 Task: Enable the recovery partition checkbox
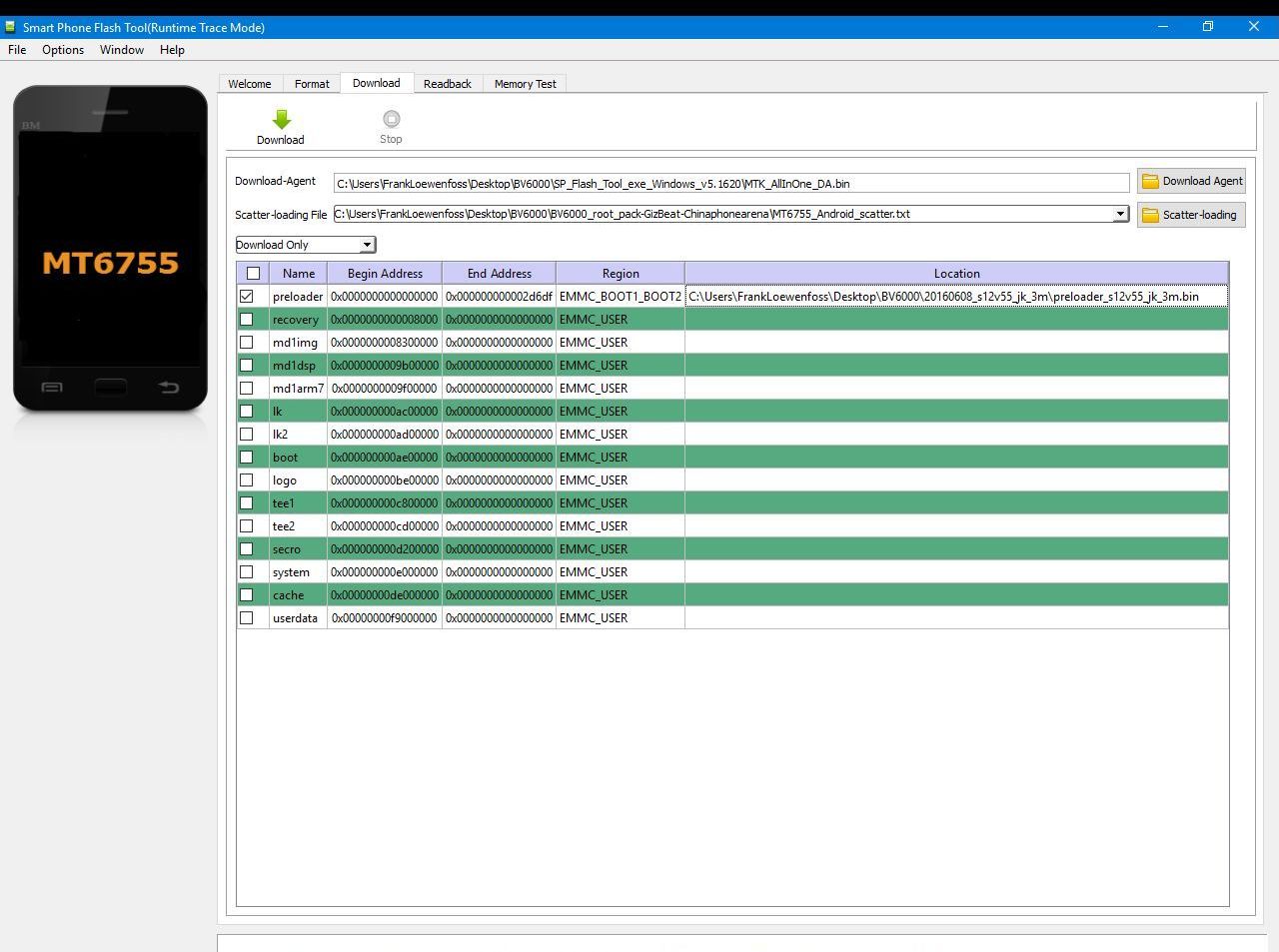tap(247, 320)
